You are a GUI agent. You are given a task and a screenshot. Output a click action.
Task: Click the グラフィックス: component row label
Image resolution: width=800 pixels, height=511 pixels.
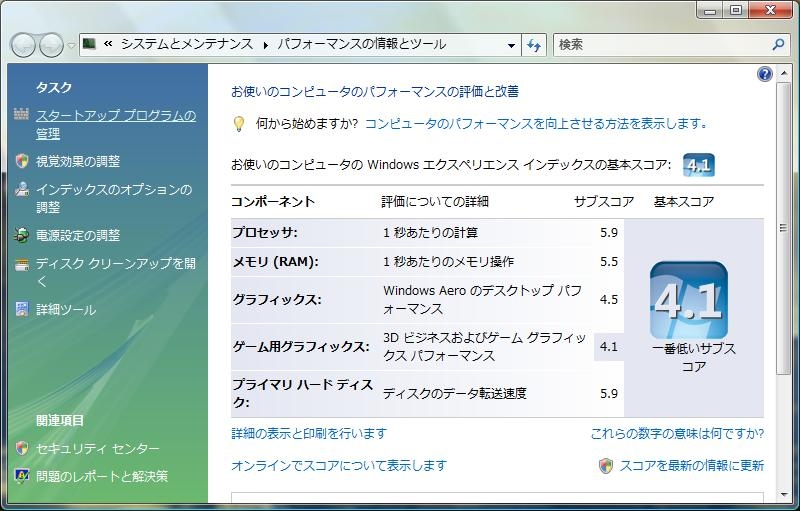[x=277, y=299]
